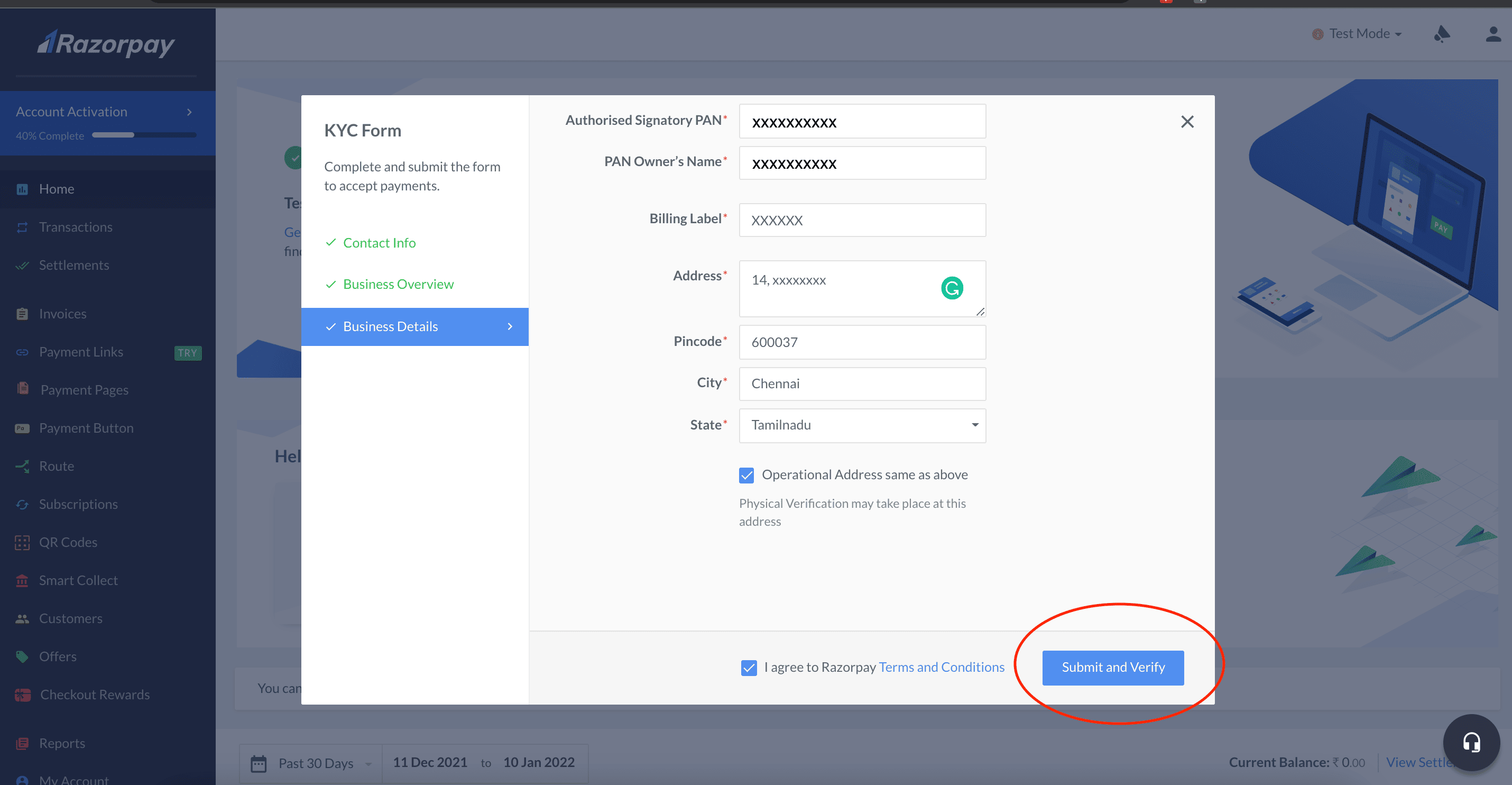
Task: Click the Route arrows icon
Action: coord(22,466)
